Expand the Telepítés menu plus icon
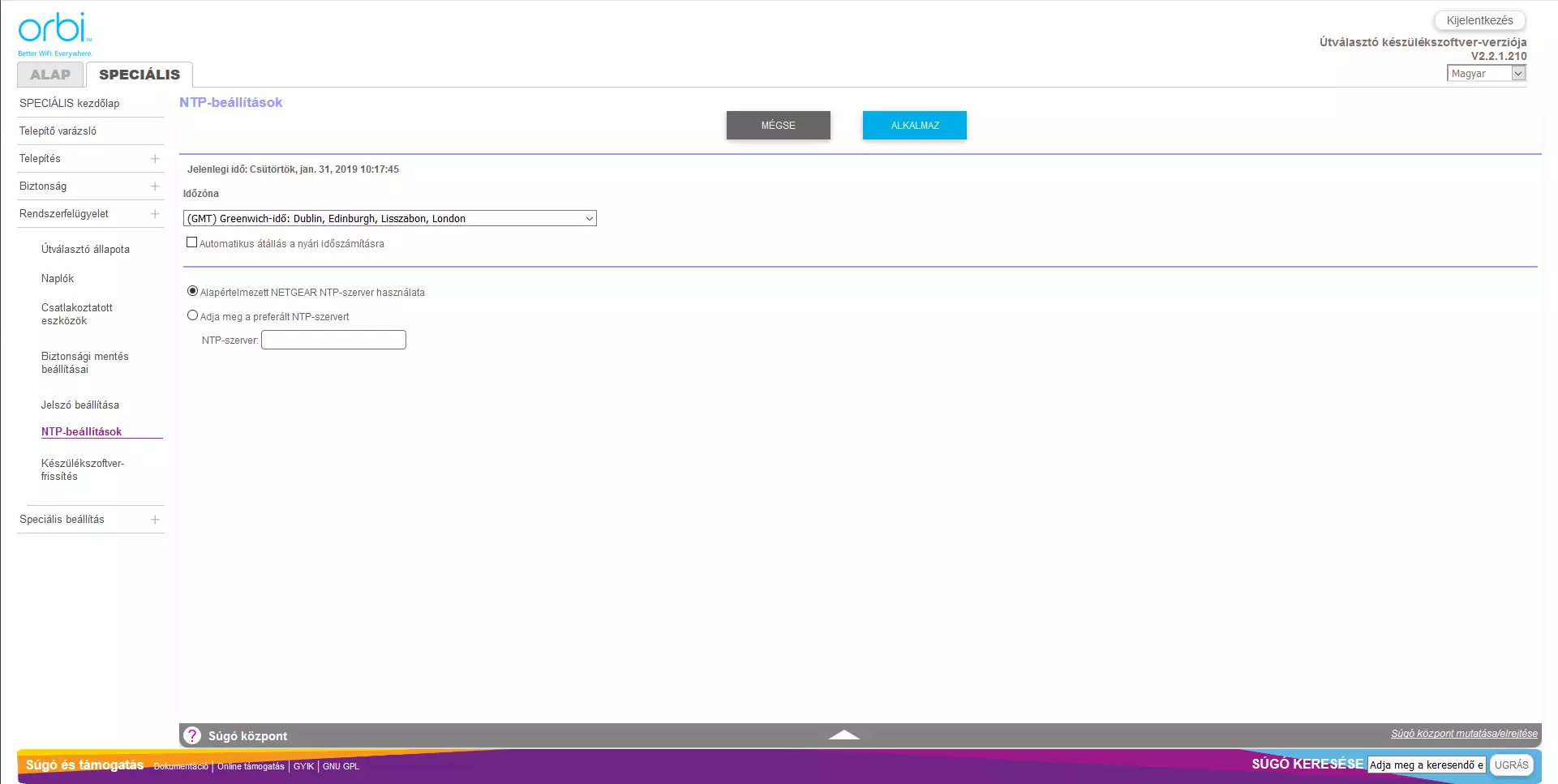1558x784 pixels. (x=155, y=159)
